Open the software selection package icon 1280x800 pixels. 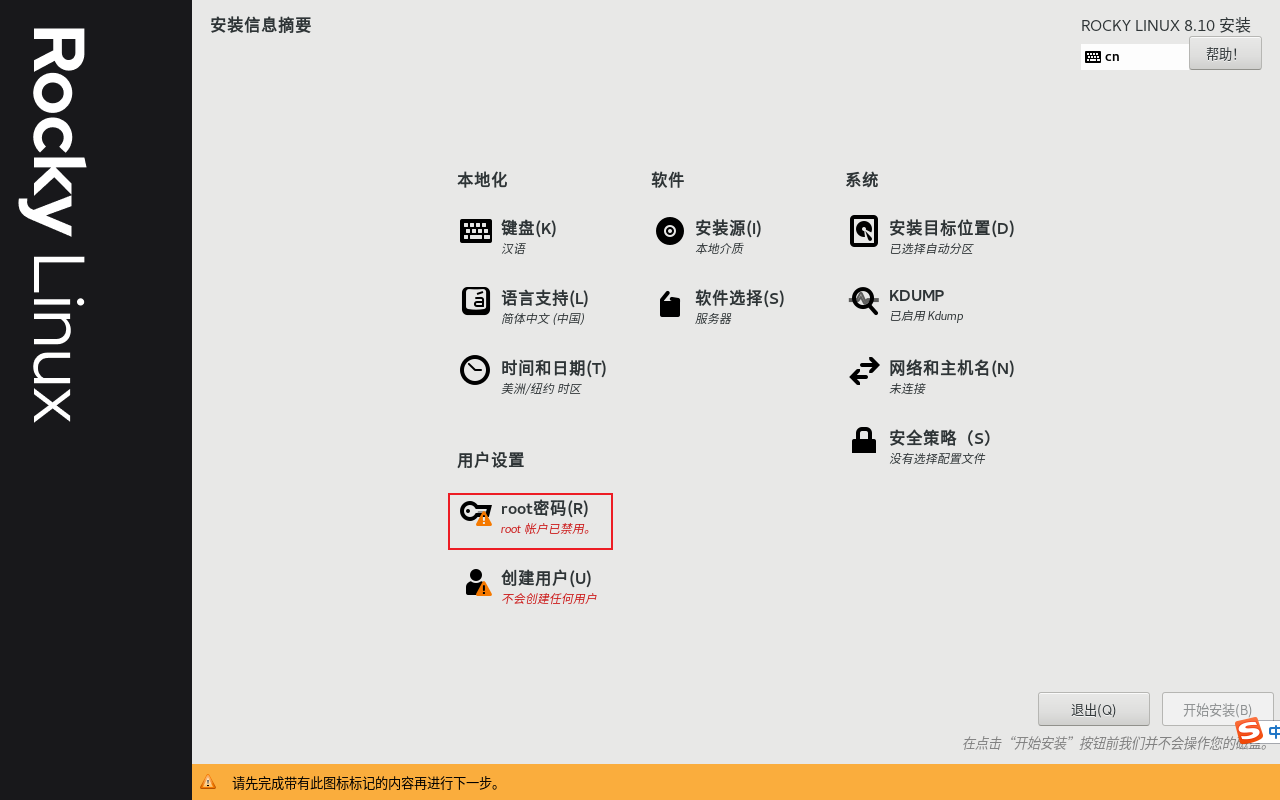pyautogui.click(x=670, y=304)
